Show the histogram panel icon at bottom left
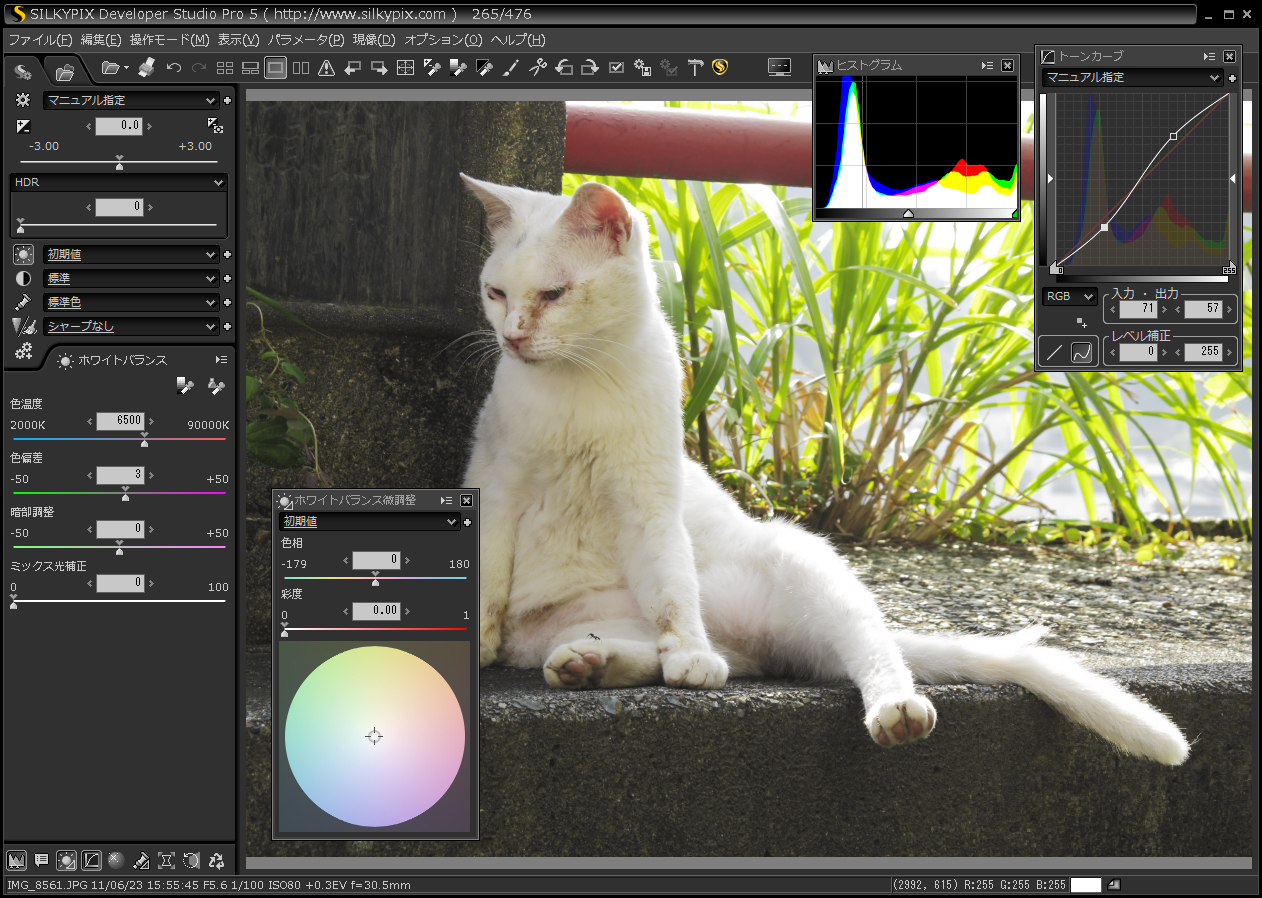This screenshot has height=898, width=1262. tap(17, 860)
